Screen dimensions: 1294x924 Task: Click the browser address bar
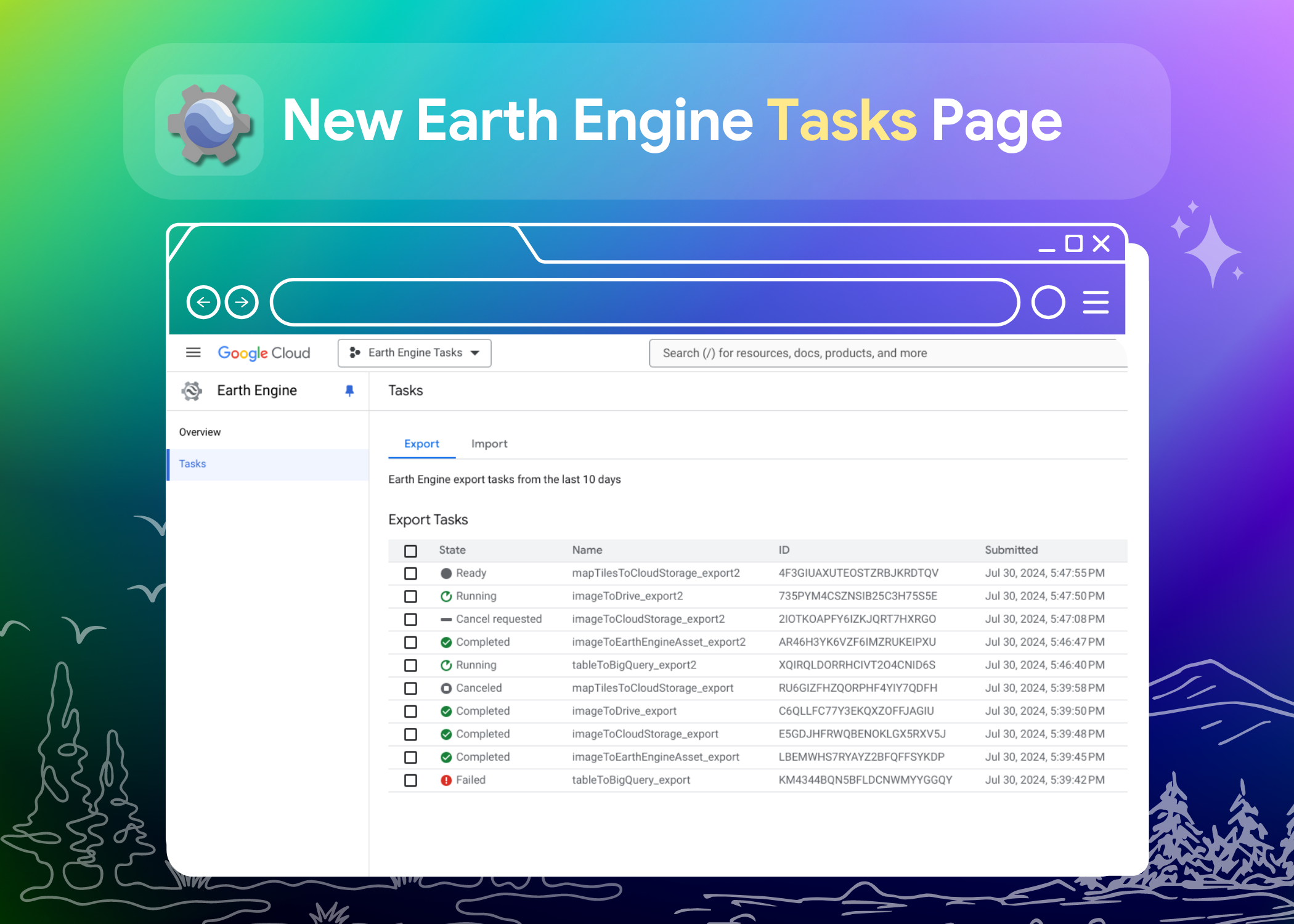[x=644, y=302]
